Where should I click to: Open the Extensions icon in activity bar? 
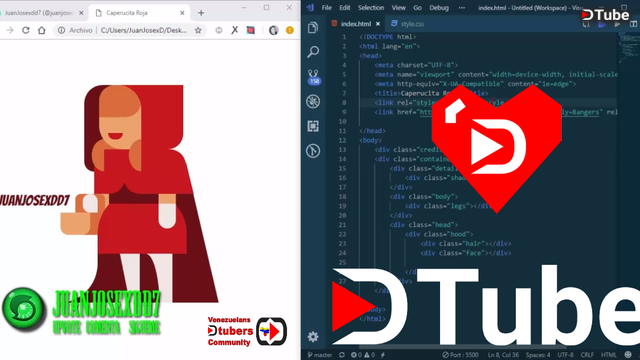313,126
